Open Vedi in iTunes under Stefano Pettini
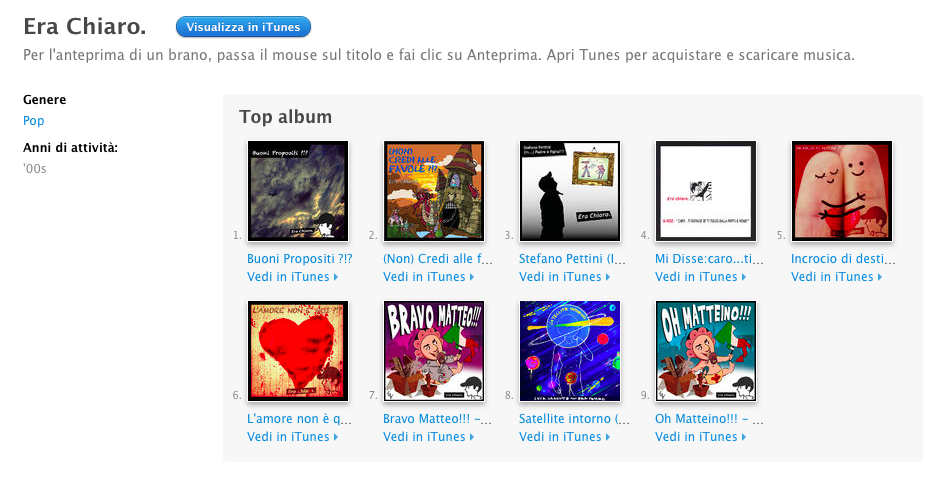945x487 pixels. [x=565, y=277]
